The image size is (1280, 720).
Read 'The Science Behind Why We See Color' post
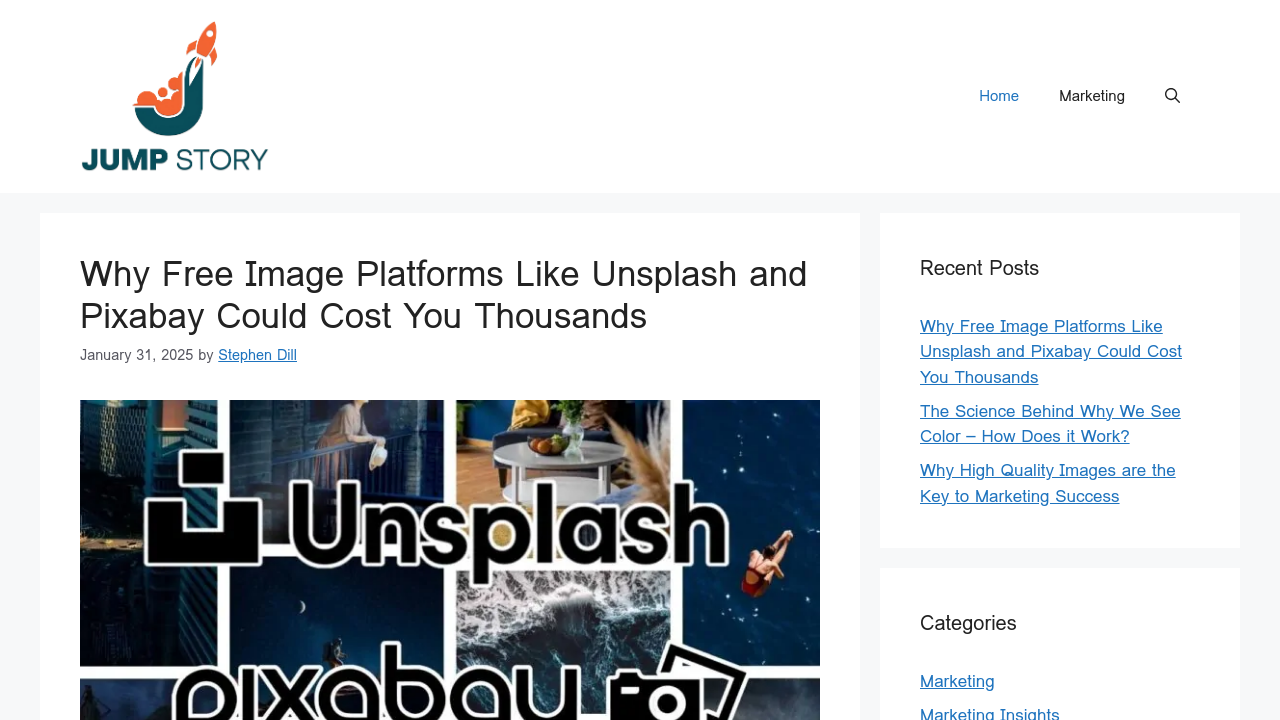pos(1050,424)
